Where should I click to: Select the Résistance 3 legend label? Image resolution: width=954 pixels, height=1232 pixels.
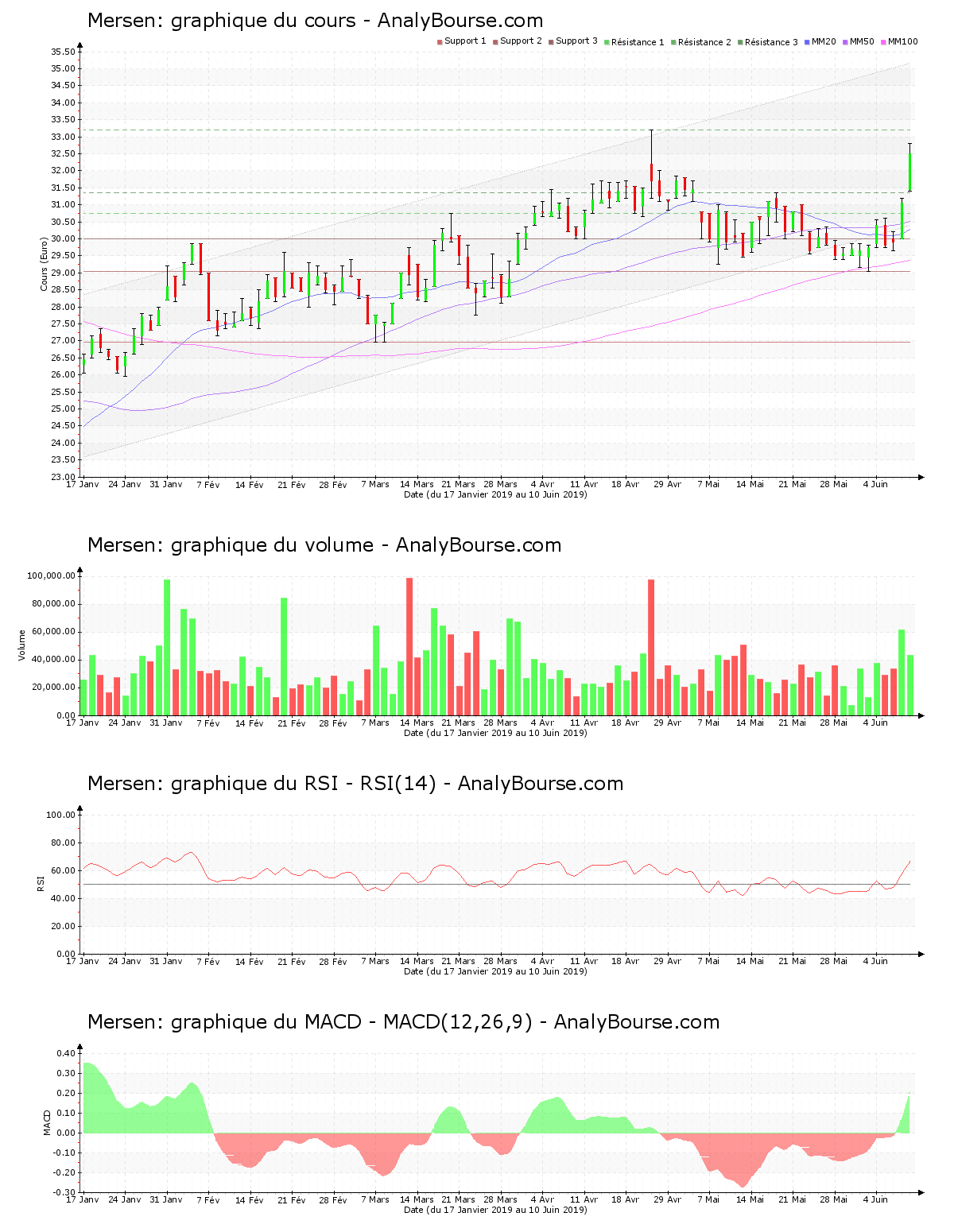coord(771,42)
